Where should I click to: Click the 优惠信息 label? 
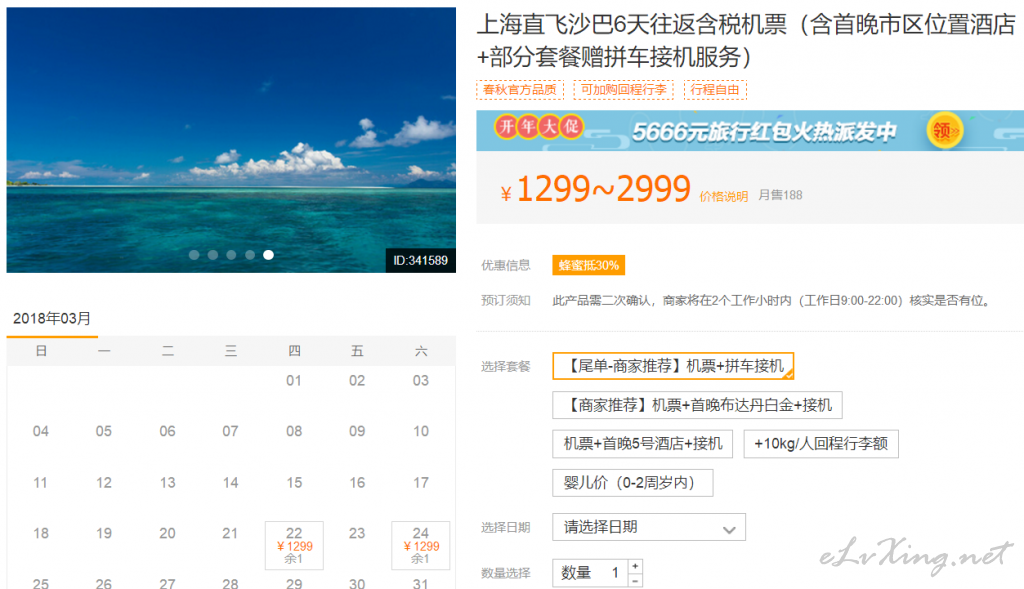tap(505, 265)
